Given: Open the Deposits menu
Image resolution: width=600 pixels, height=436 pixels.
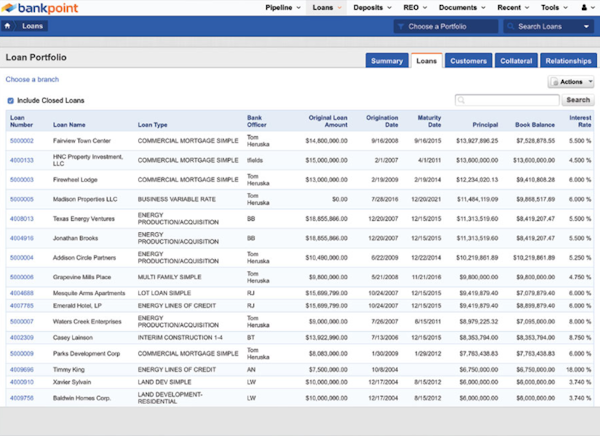Looking at the screenshot, I should 371,7.
